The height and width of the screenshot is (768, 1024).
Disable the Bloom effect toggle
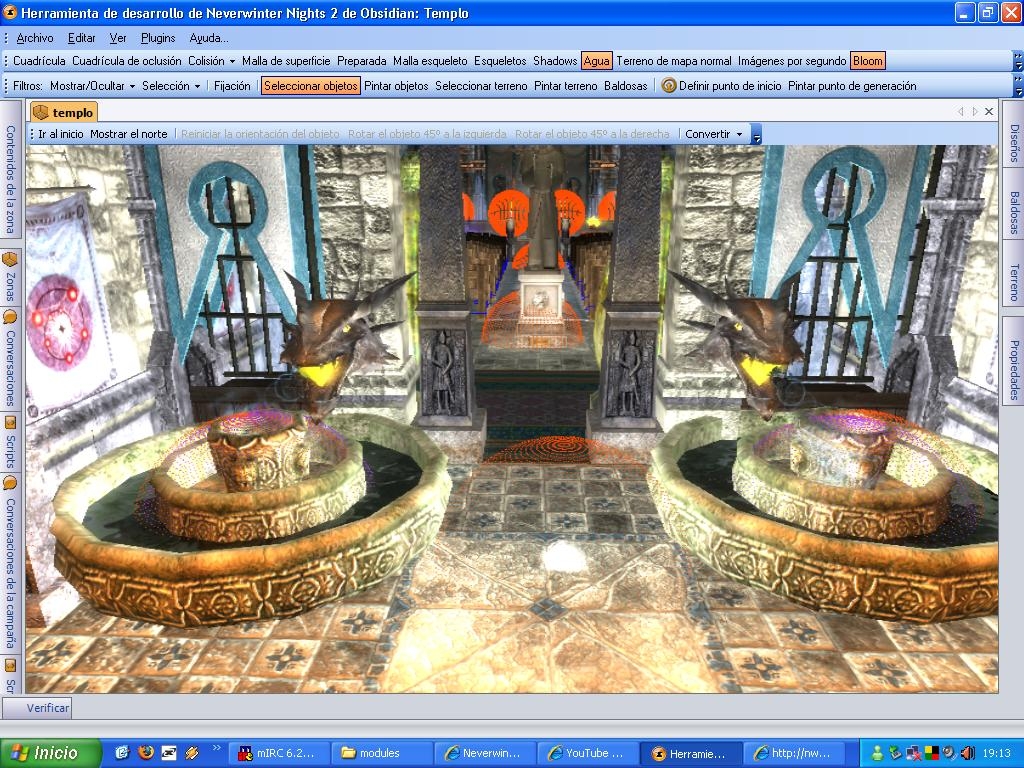point(867,61)
